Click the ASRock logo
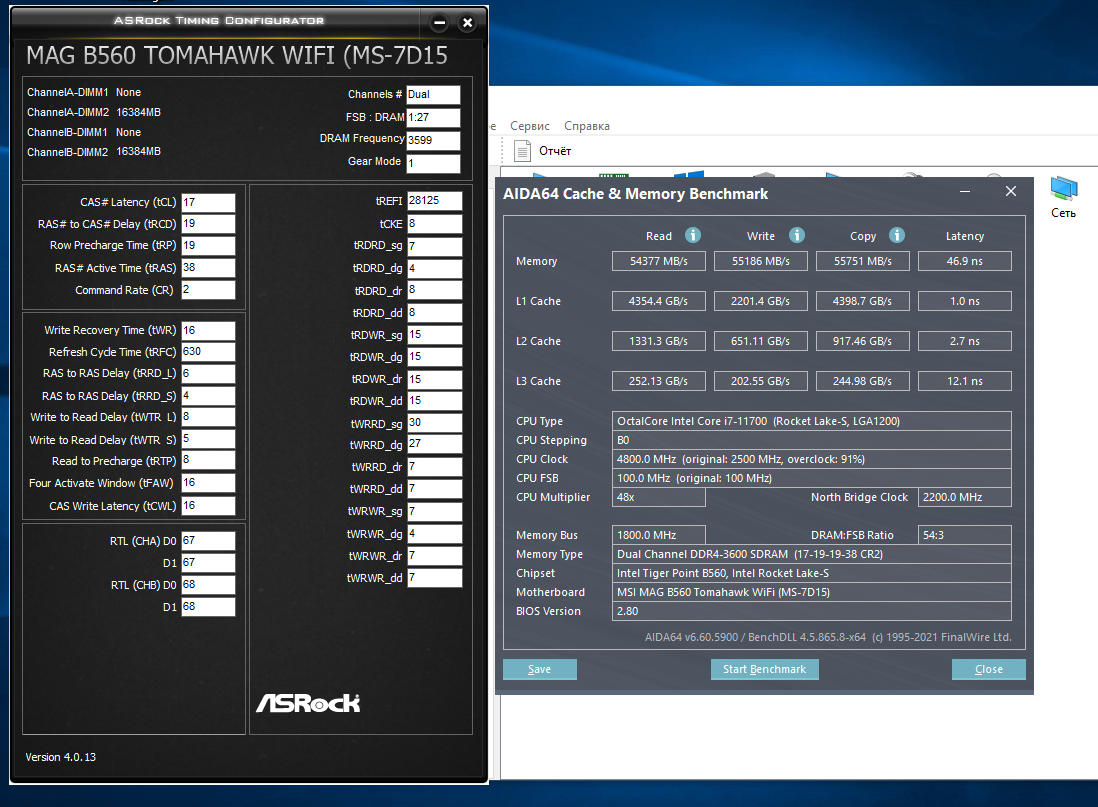 pos(308,703)
